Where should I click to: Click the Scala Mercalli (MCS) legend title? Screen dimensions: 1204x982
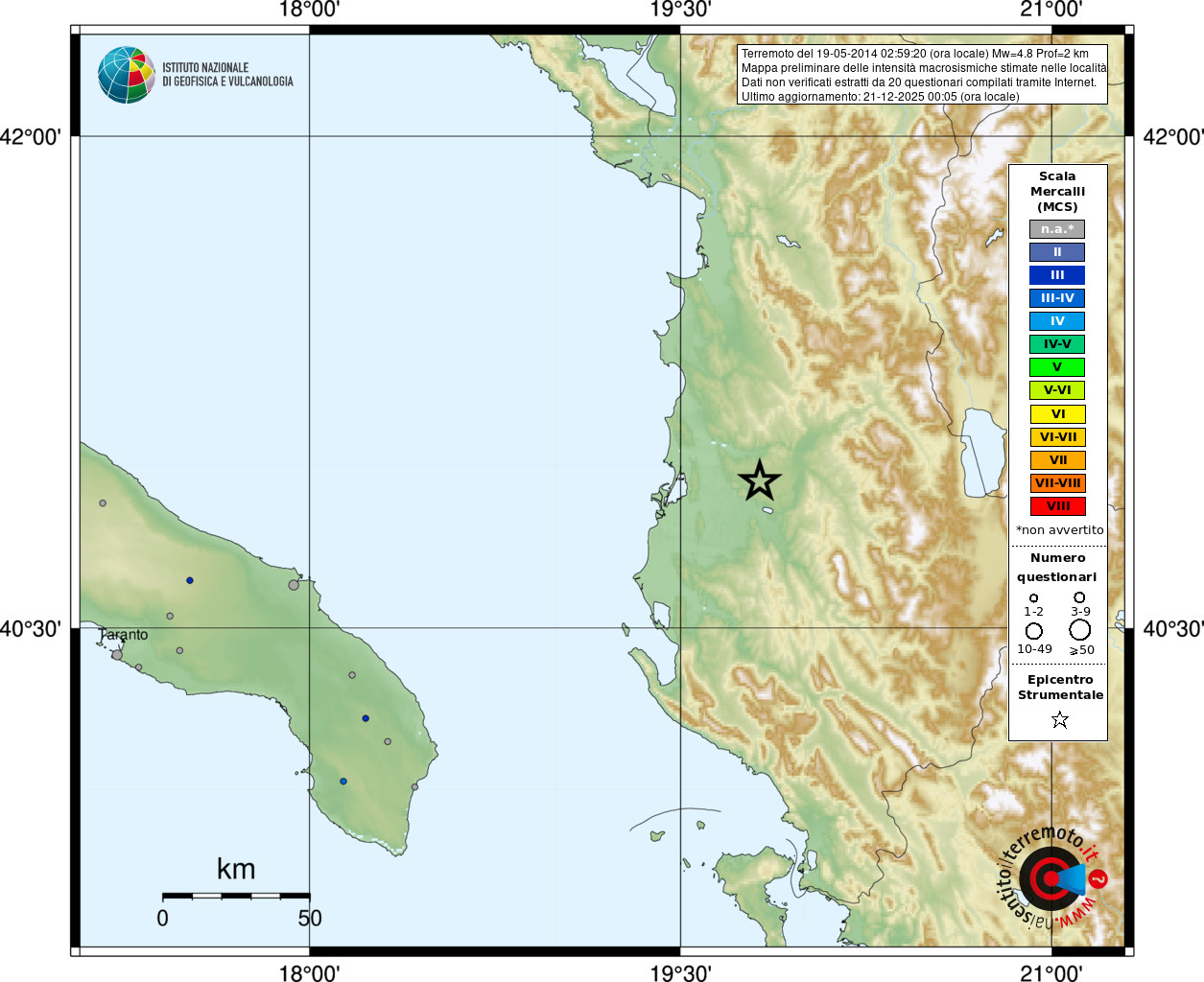[1057, 192]
